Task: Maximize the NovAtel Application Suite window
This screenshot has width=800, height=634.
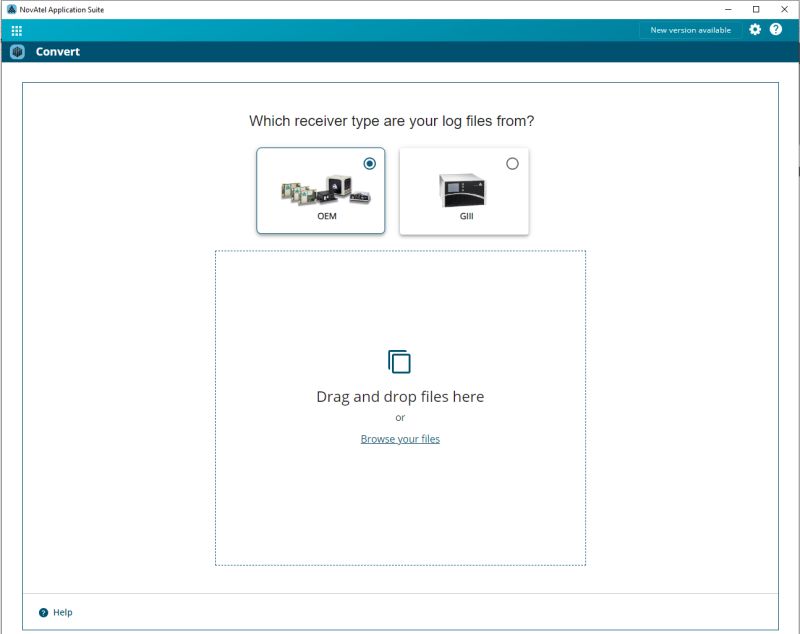Action: pyautogui.click(x=756, y=9)
